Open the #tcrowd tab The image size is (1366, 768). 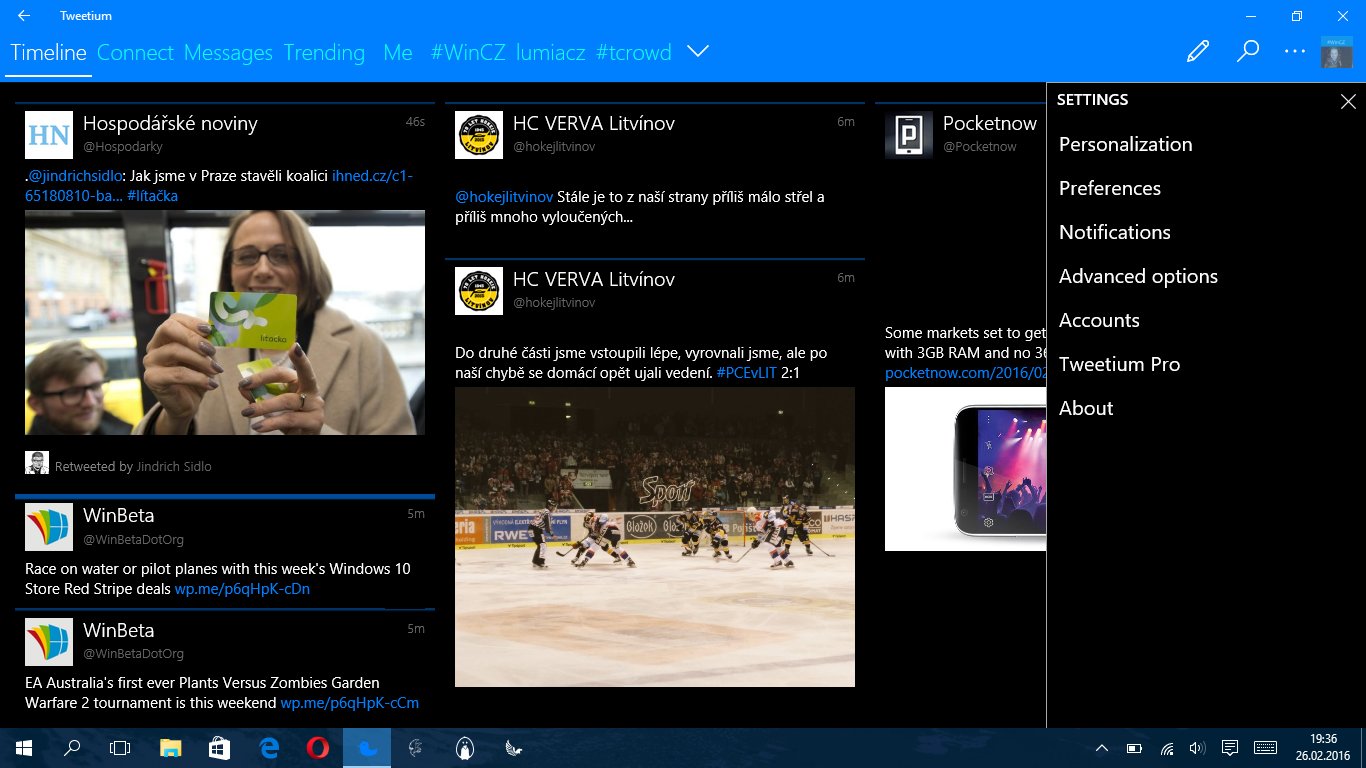click(x=634, y=53)
